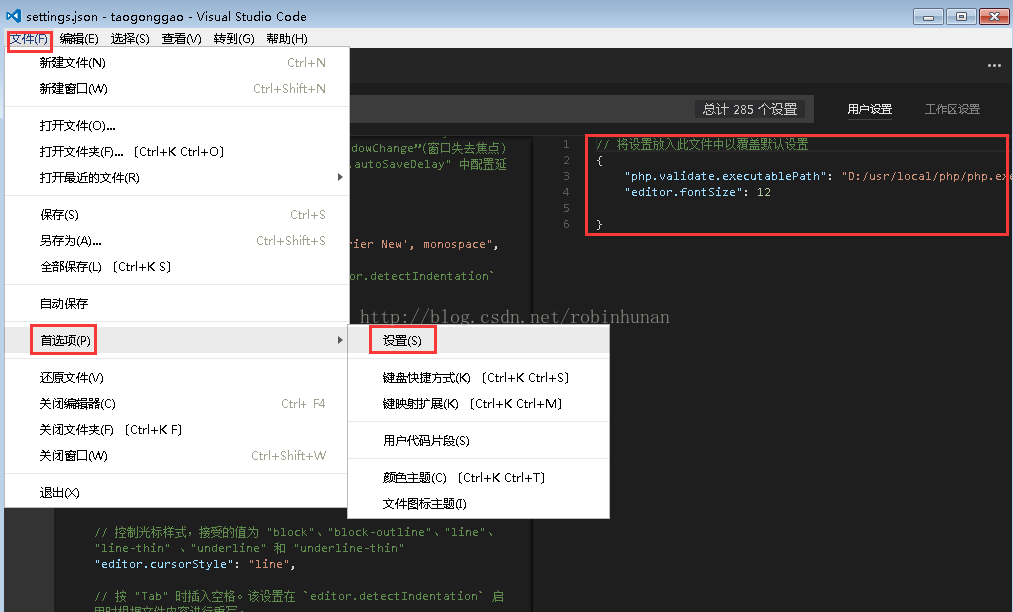Select 另存为(A)... Save As entry
This screenshot has height=612, width=1013.
pyautogui.click(x=70, y=241)
